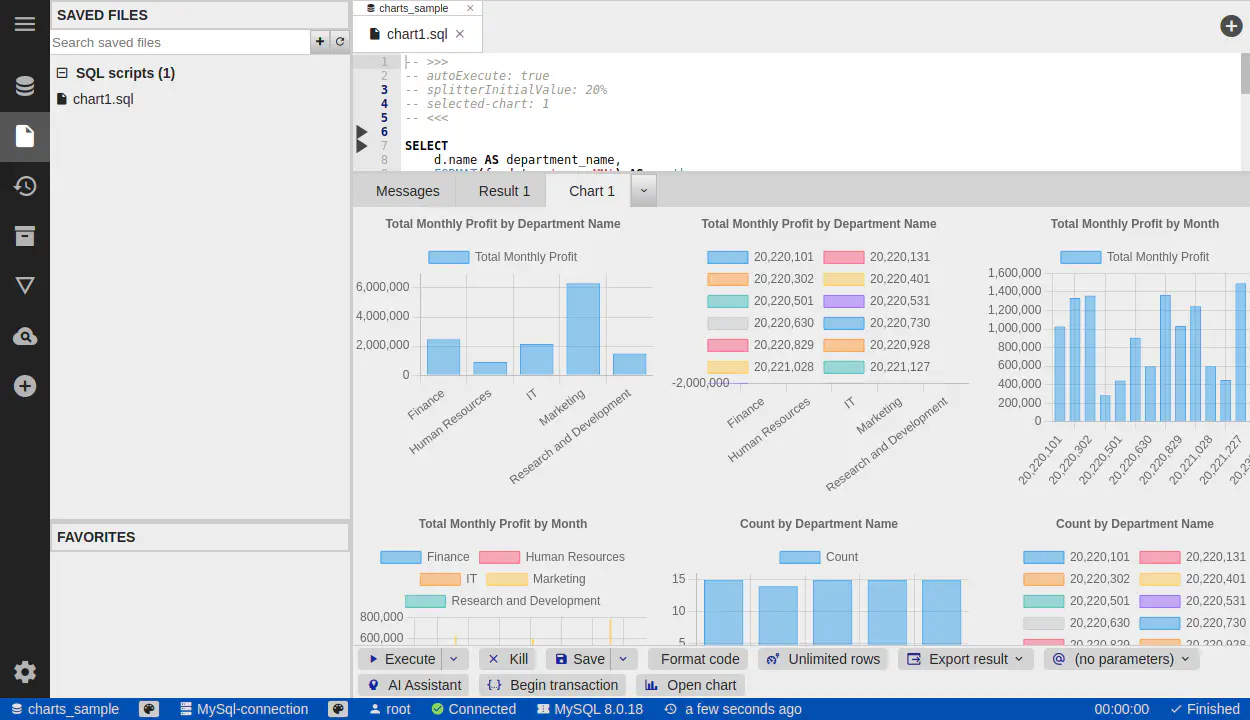Open the settings gear icon
Viewport: 1250px width, 720px height.
[25, 672]
